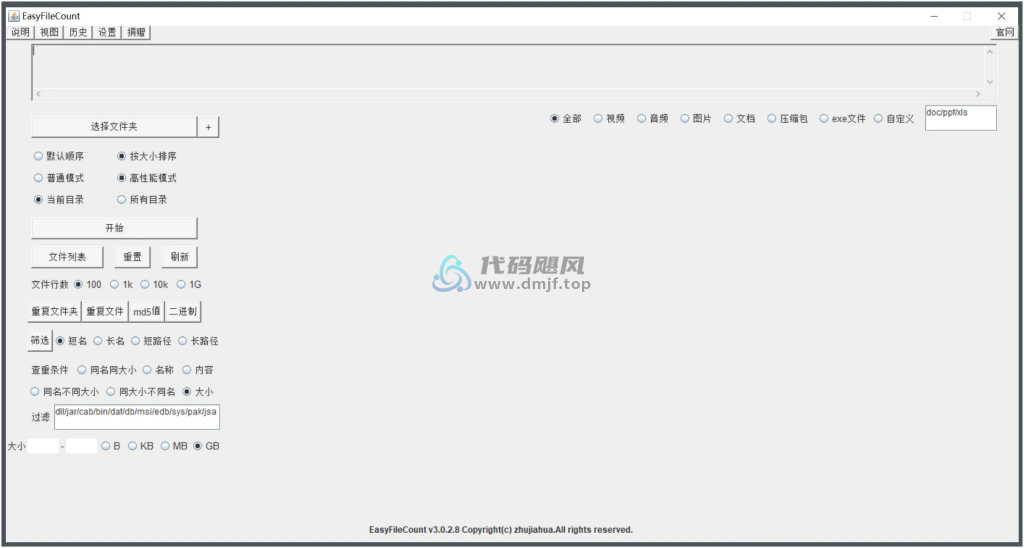Set file rows to 1k
1024x548 pixels.
121,284
